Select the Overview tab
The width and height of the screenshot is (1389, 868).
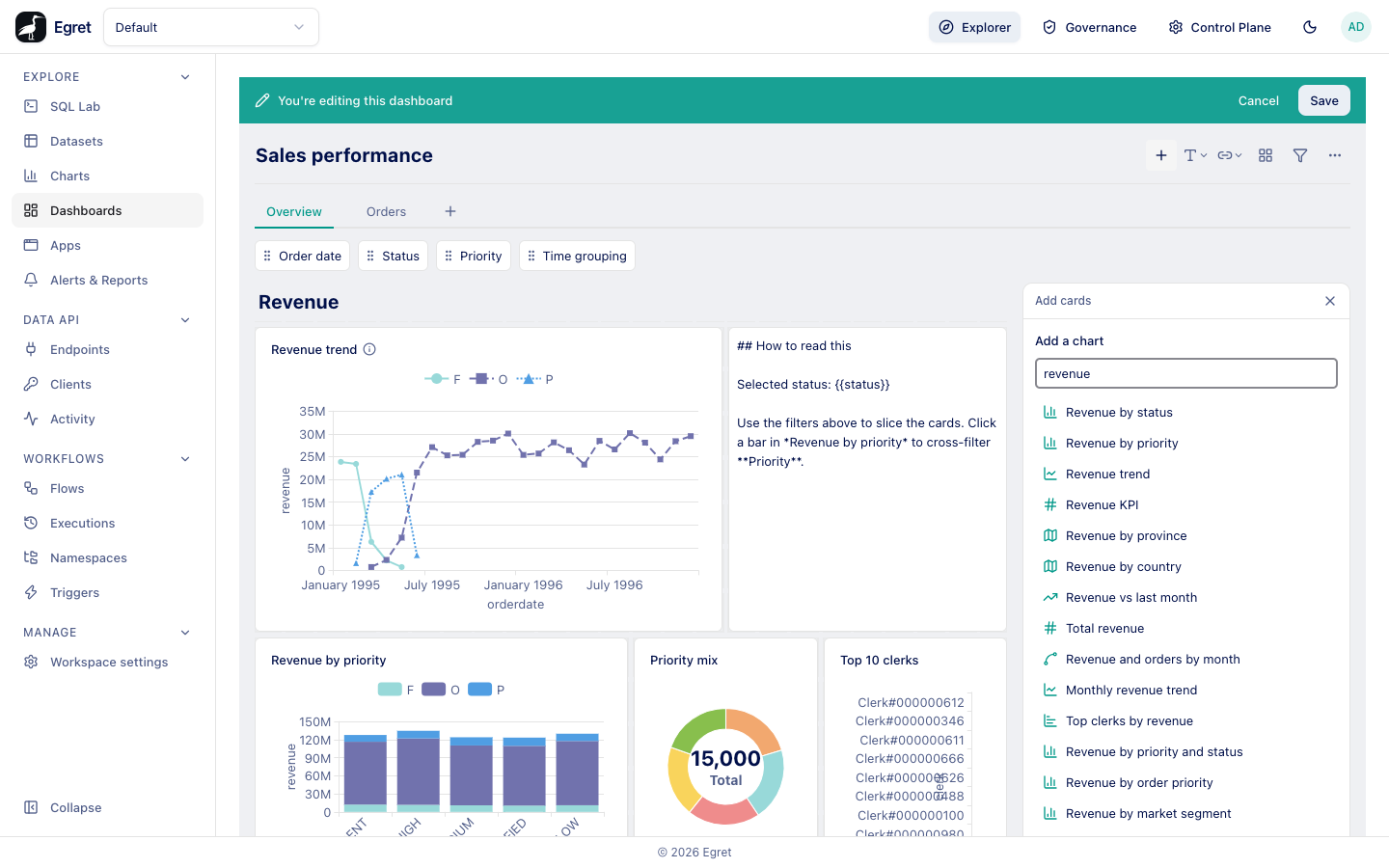[x=294, y=211]
